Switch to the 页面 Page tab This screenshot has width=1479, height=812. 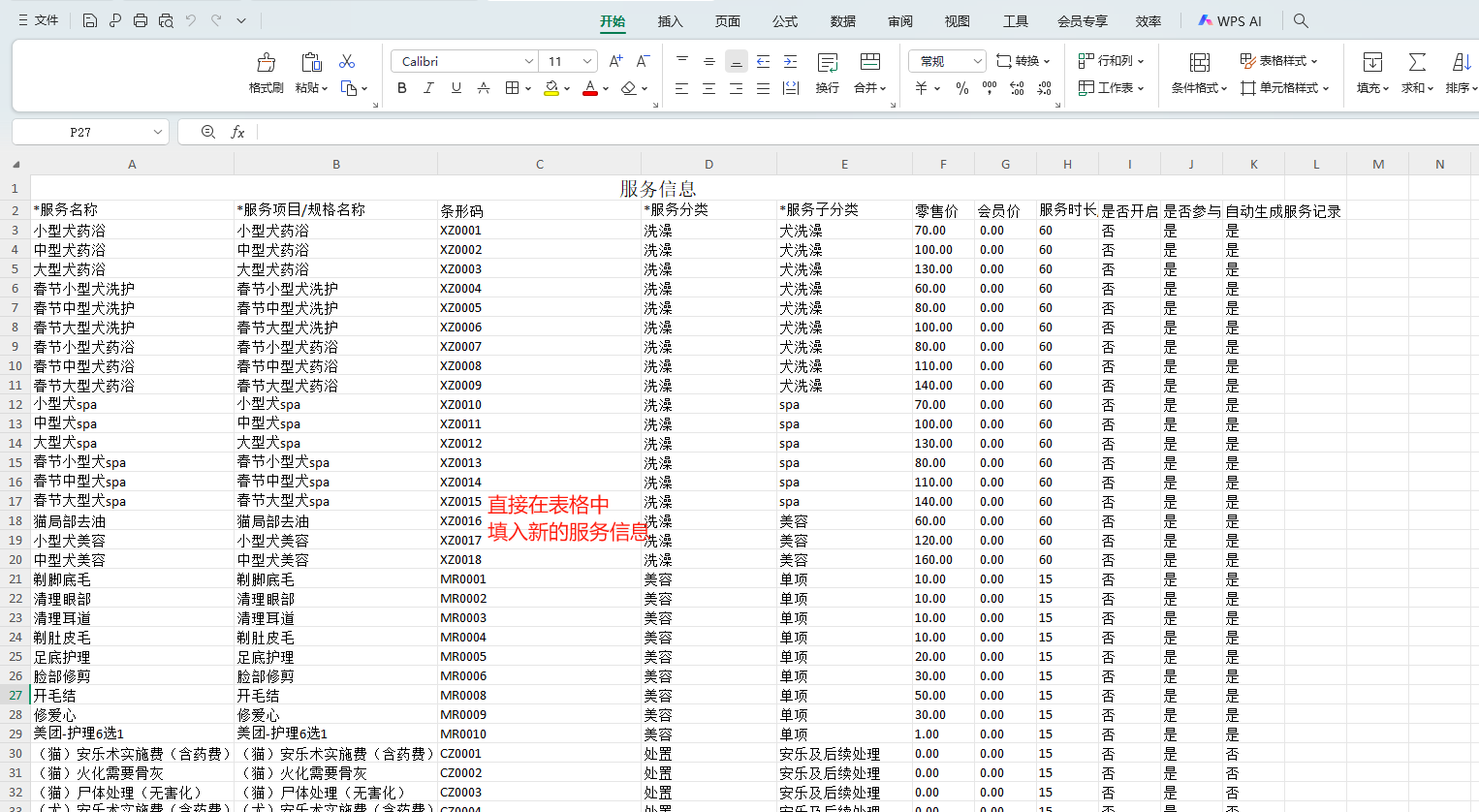[x=728, y=21]
